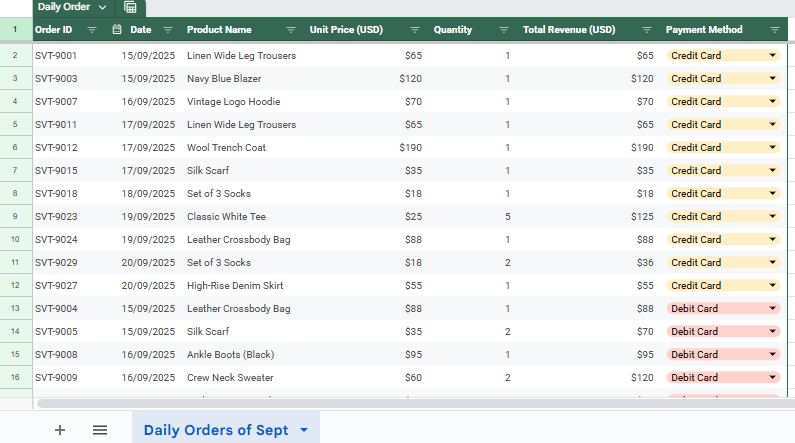
Task: Add a new sheet with plus icon
Action: tap(60, 430)
